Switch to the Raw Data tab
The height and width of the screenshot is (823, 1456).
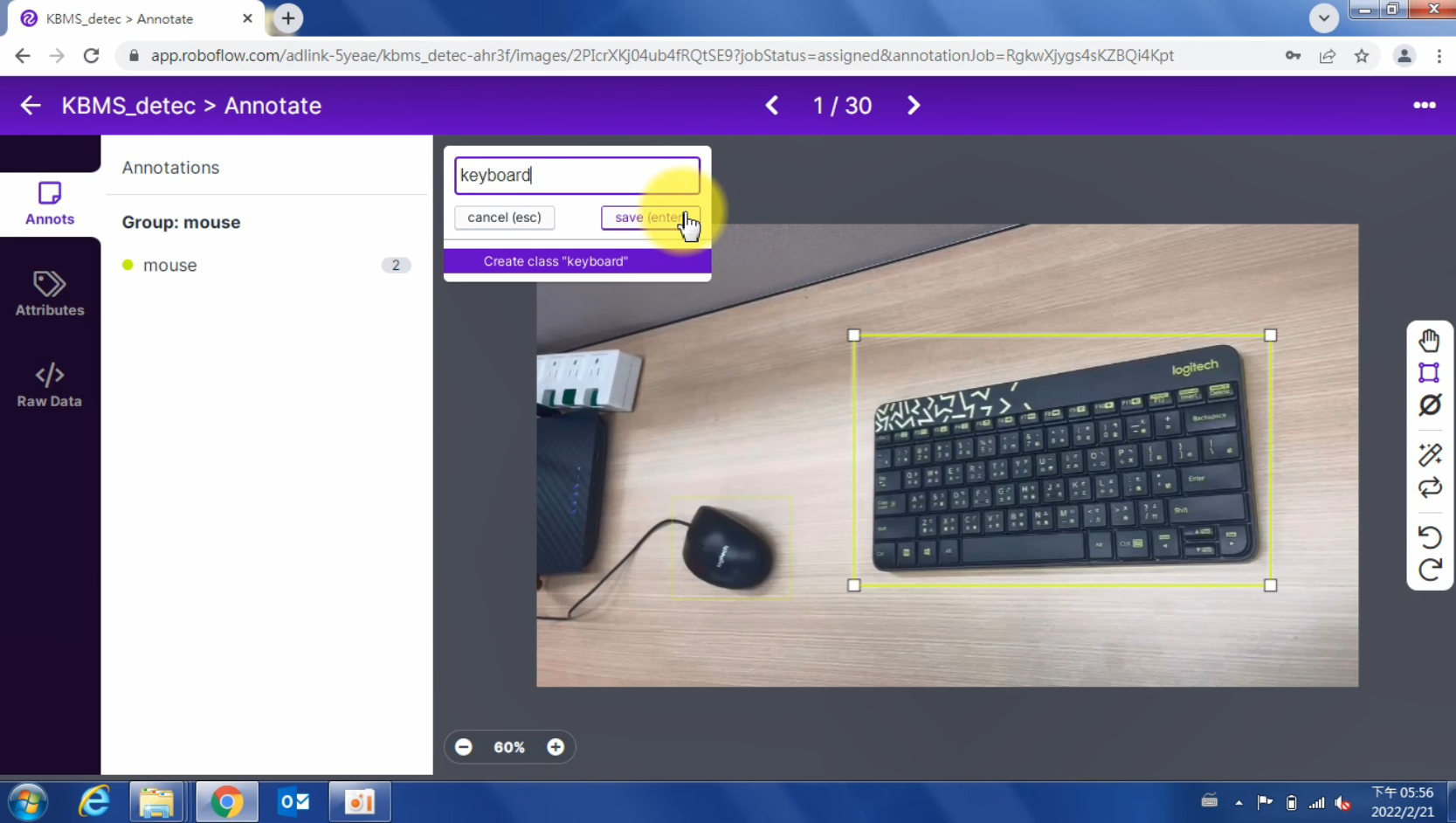coord(50,385)
